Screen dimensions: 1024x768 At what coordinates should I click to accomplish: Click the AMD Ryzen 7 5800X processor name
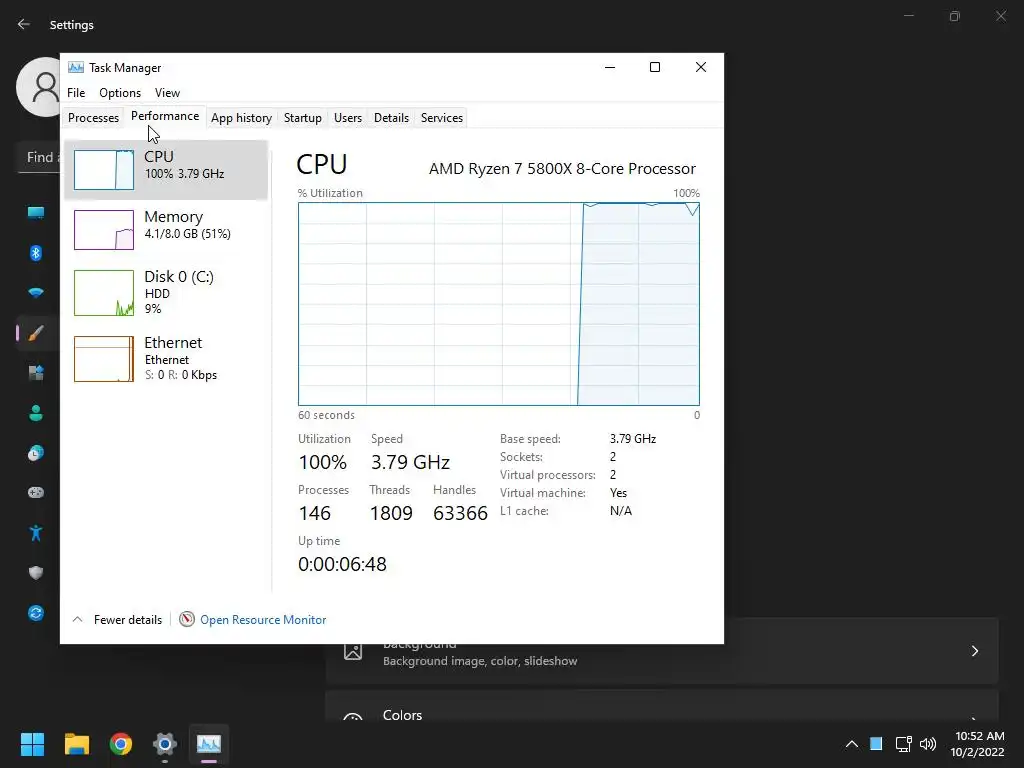click(x=562, y=168)
